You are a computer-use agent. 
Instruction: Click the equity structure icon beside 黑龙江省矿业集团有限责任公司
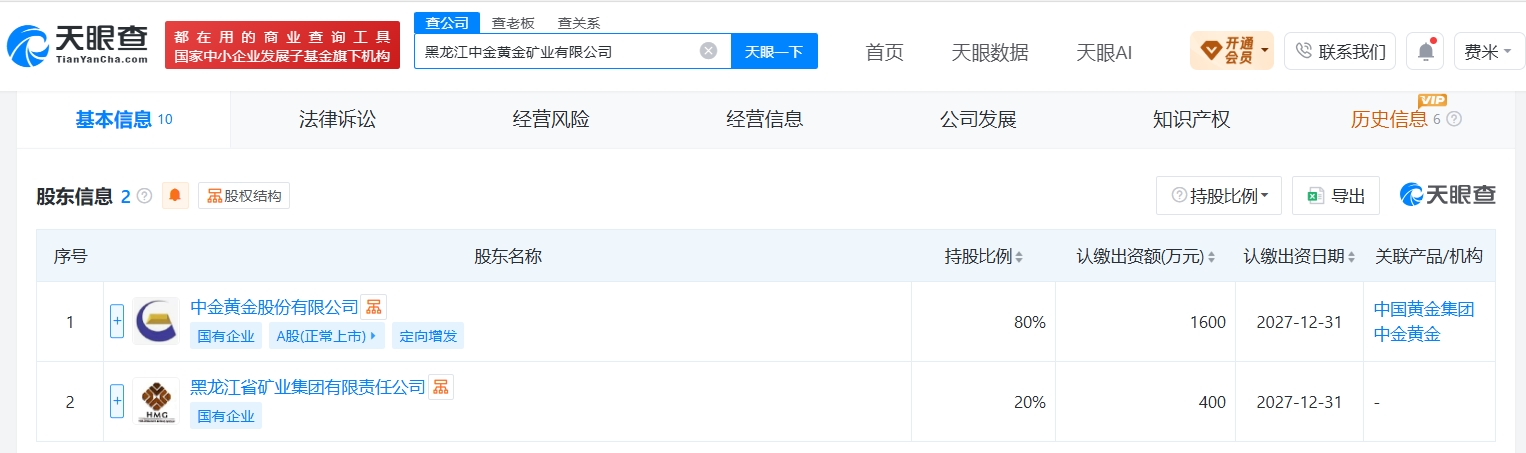point(441,387)
